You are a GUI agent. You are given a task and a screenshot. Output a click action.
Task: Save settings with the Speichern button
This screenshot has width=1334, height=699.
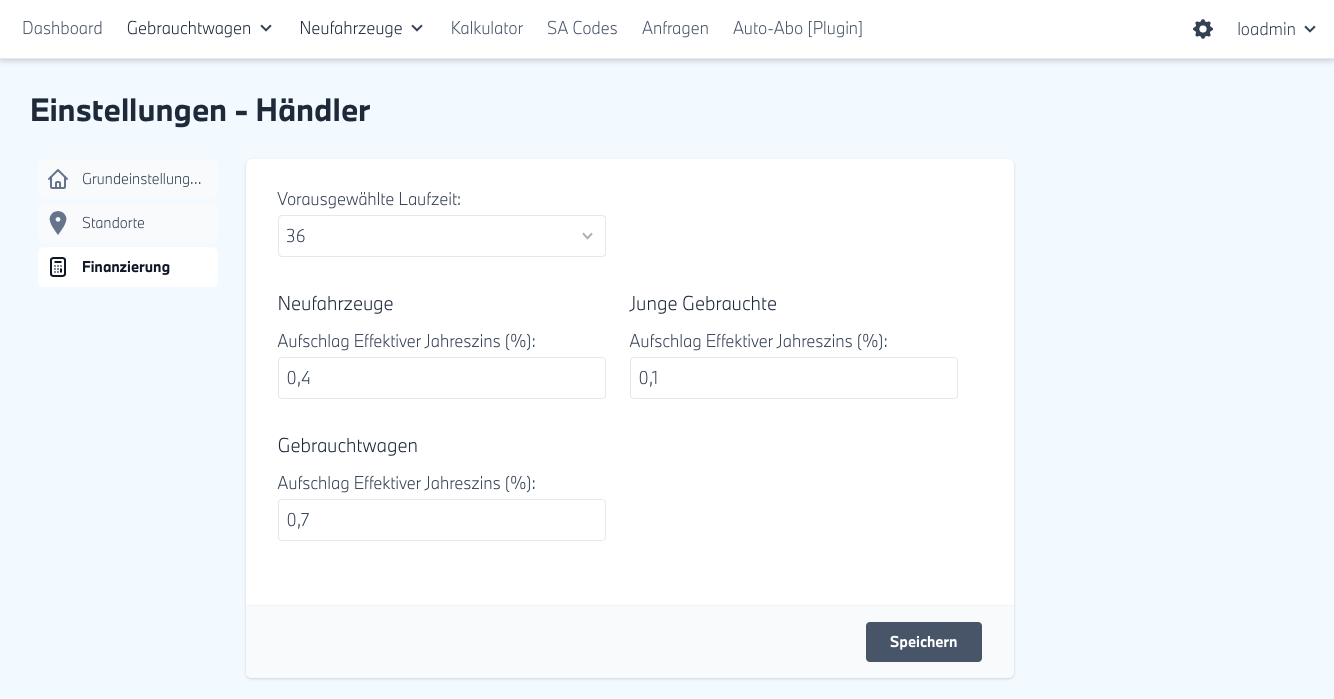pos(923,642)
